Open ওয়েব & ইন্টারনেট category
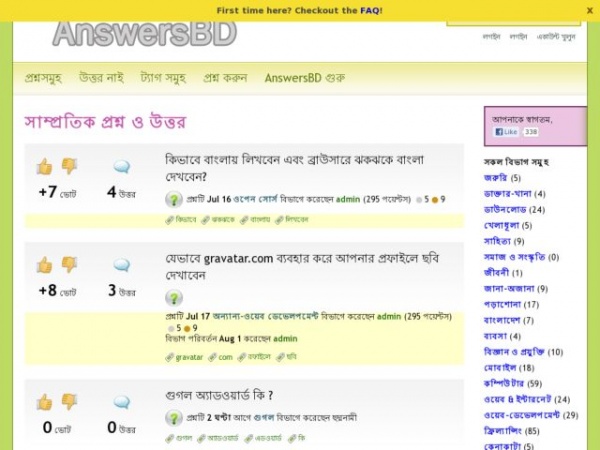This screenshot has width=600, height=450. click(517, 399)
